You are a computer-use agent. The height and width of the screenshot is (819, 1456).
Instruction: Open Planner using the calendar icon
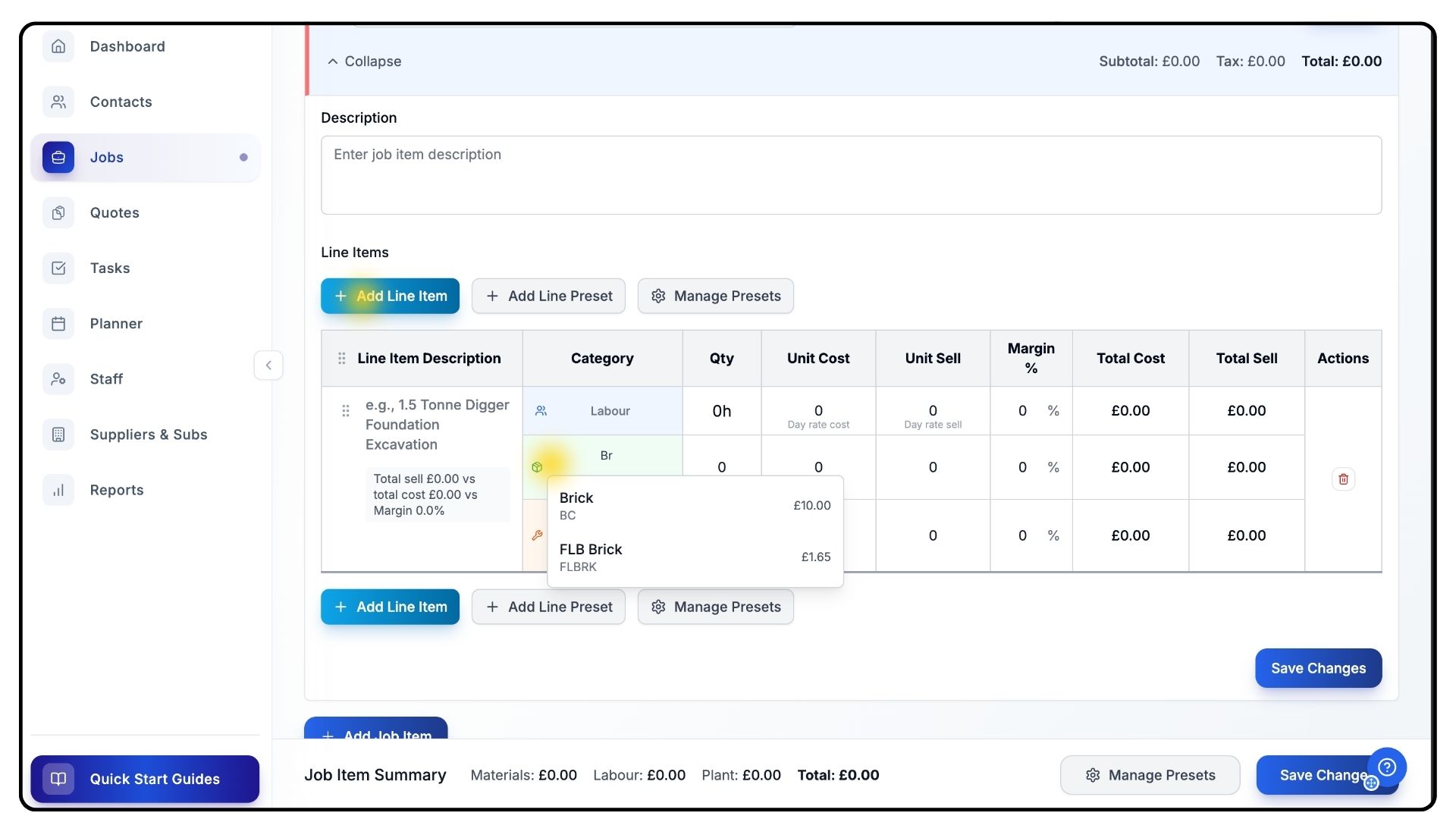pyautogui.click(x=58, y=324)
